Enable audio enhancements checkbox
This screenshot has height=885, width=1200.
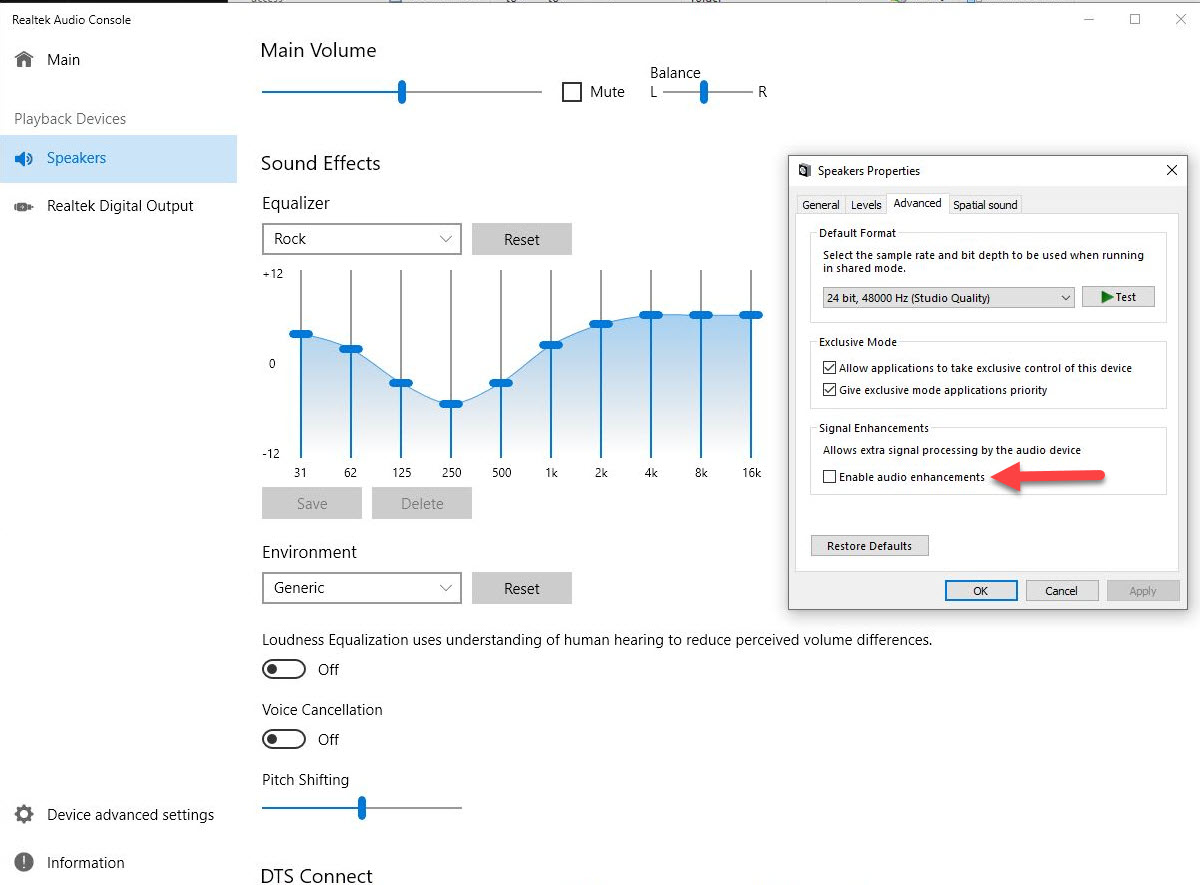point(829,477)
